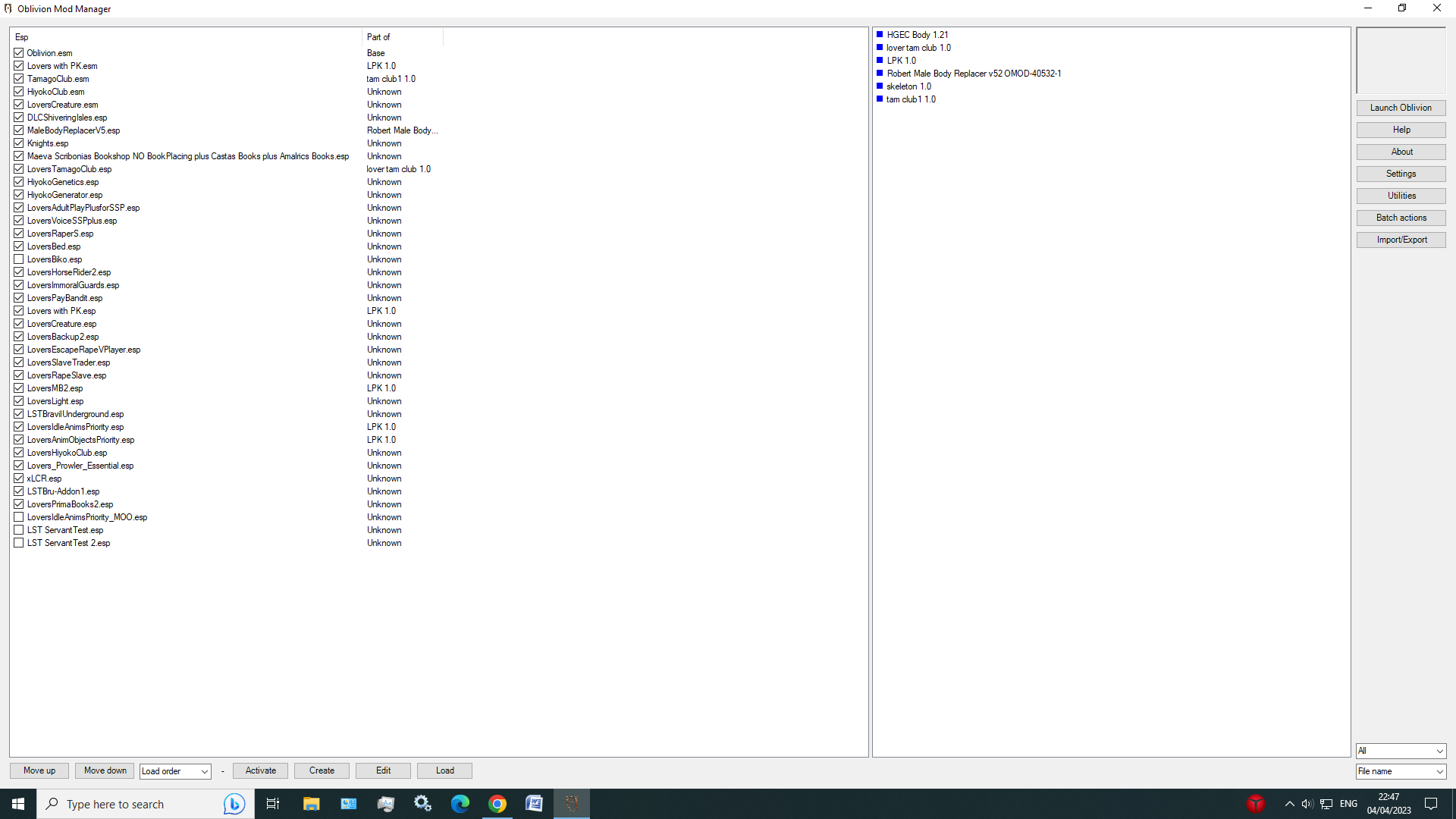Click the Import/Export button

1401,240
